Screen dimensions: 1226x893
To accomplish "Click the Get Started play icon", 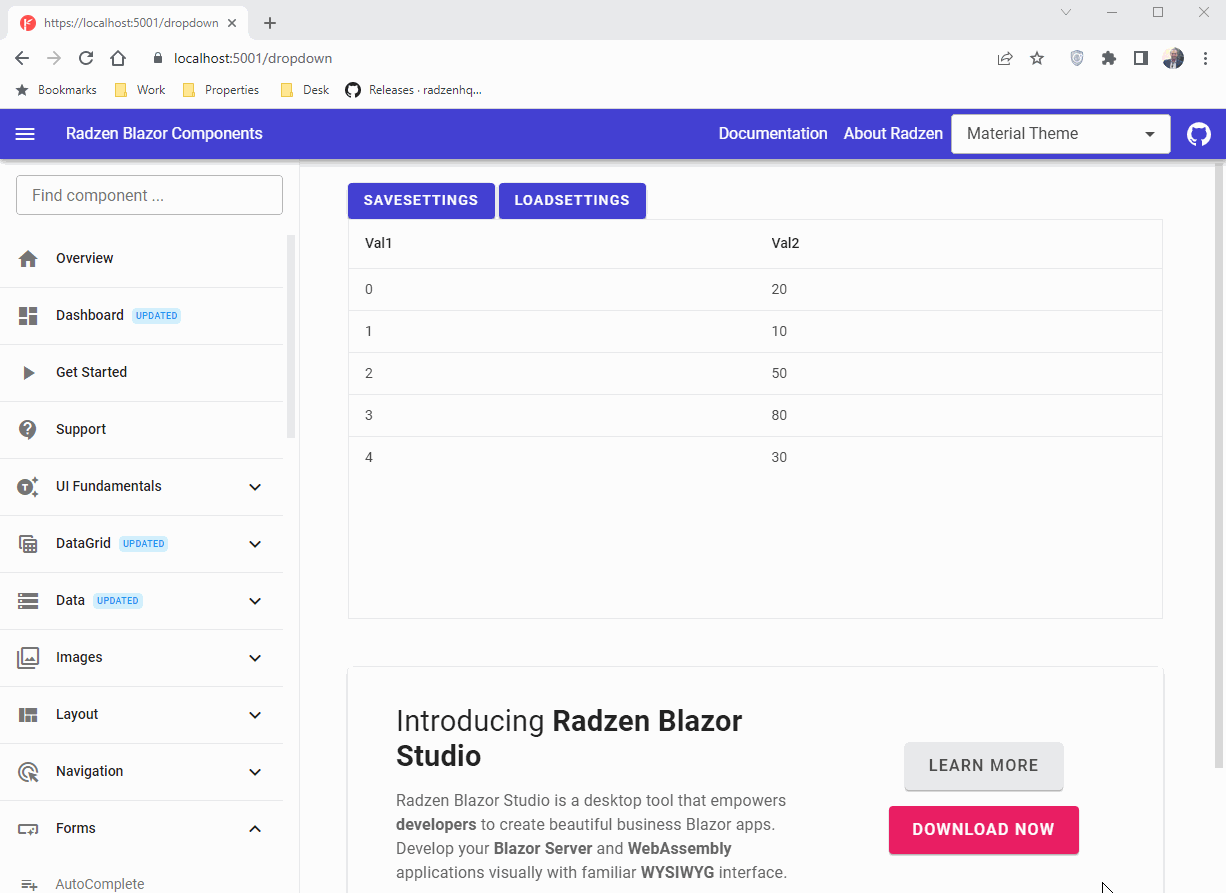I will pyautogui.click(x=28, y=373).
